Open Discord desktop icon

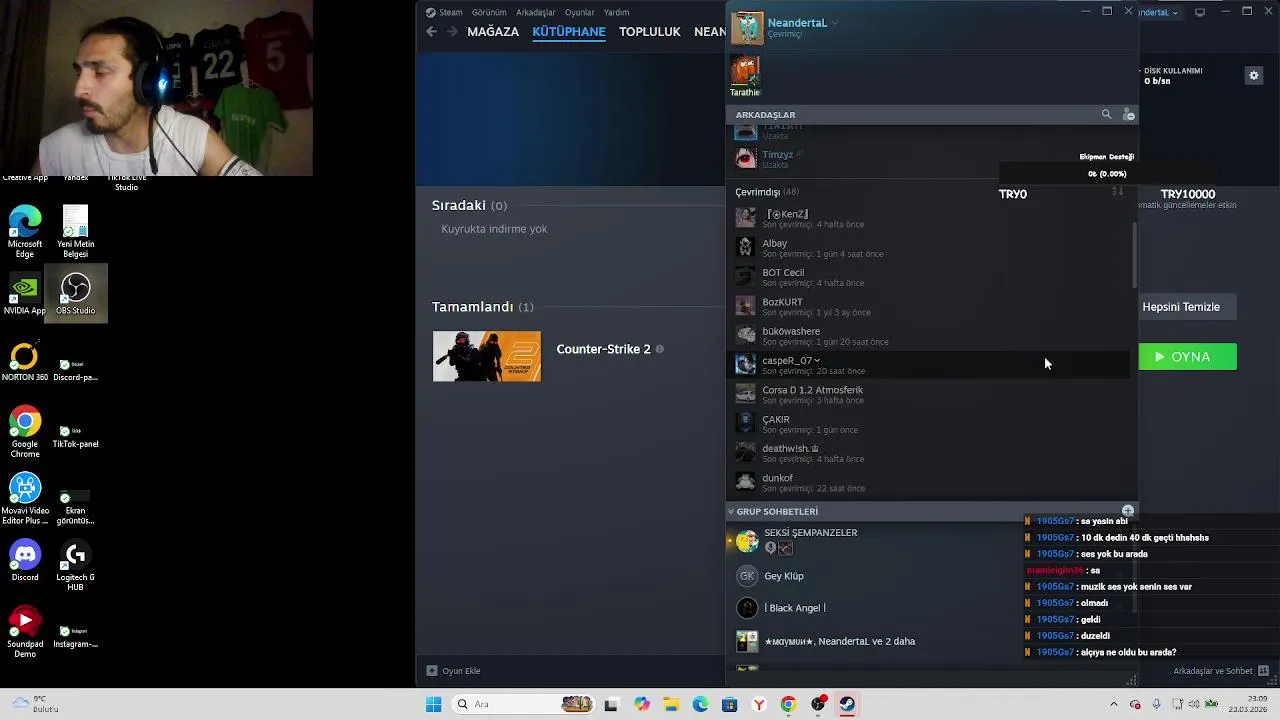[x=25, y=561]
